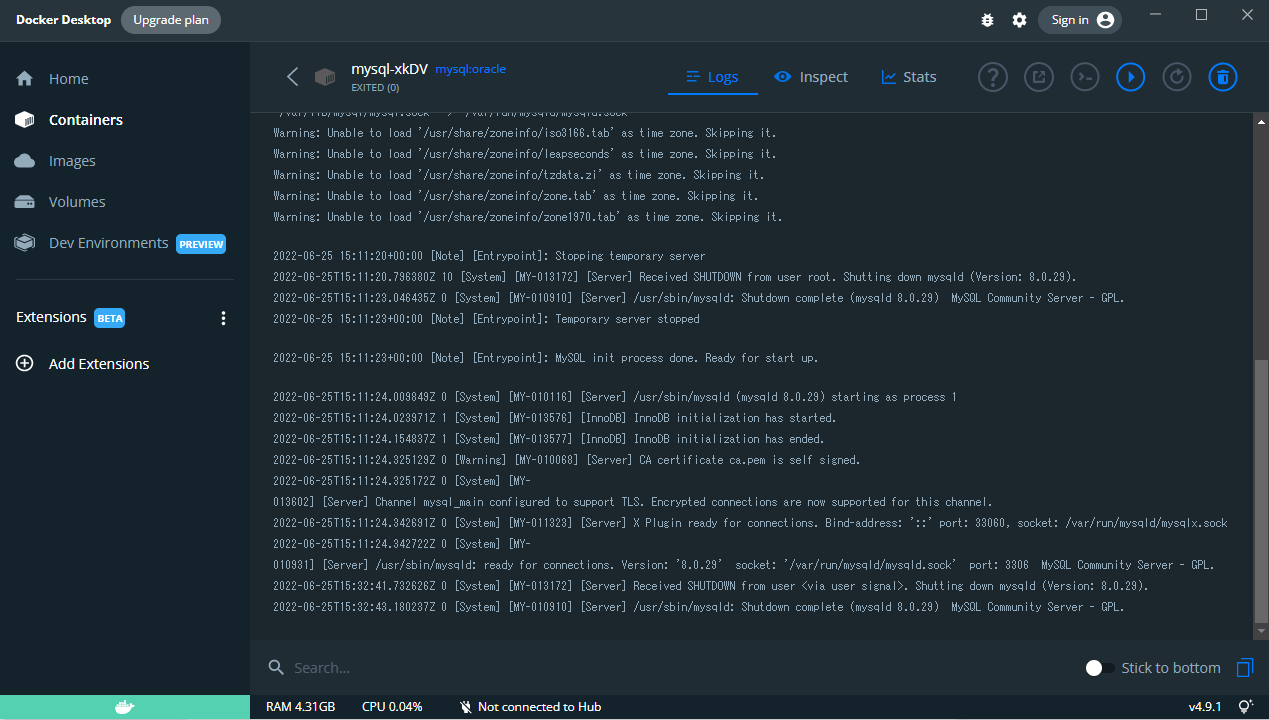Maximize the Docker Desktop window
1269x720 pixels.
(x=1201, y=14)
